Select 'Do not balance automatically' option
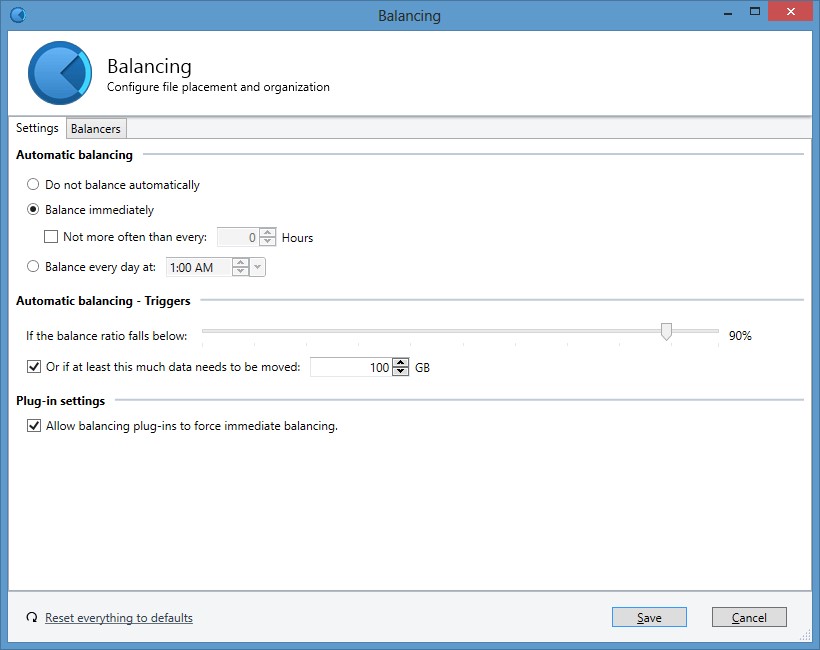 (34, 185)
